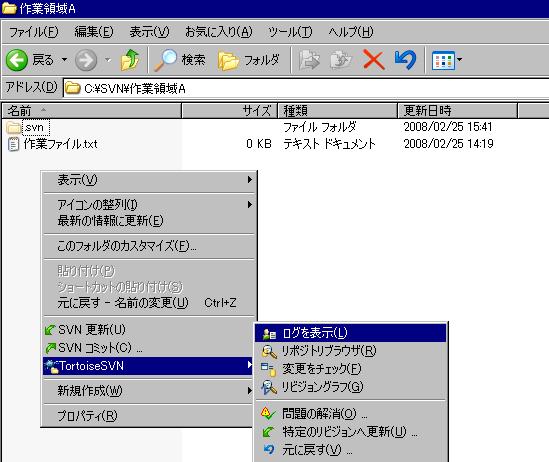This screenshot has height=462, width=549.
Task: Click the Search magnifier icon
Action: [165, 60]
